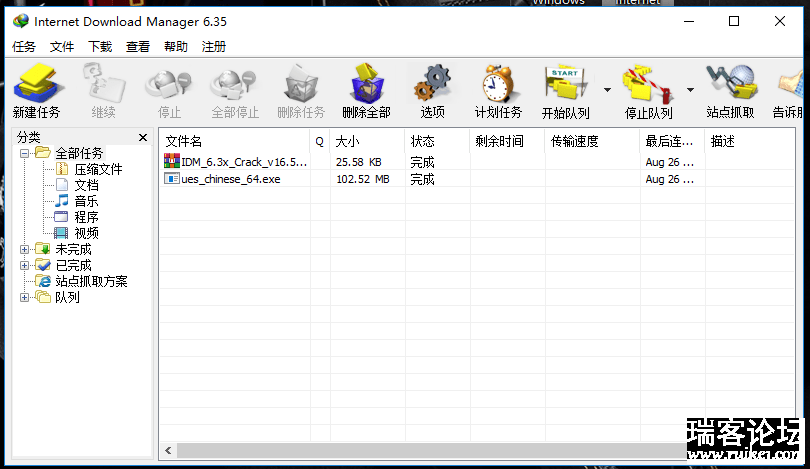Expand the 未完成 tree node
This screenshot has height=469, width=810.
(x=24, y=249)
